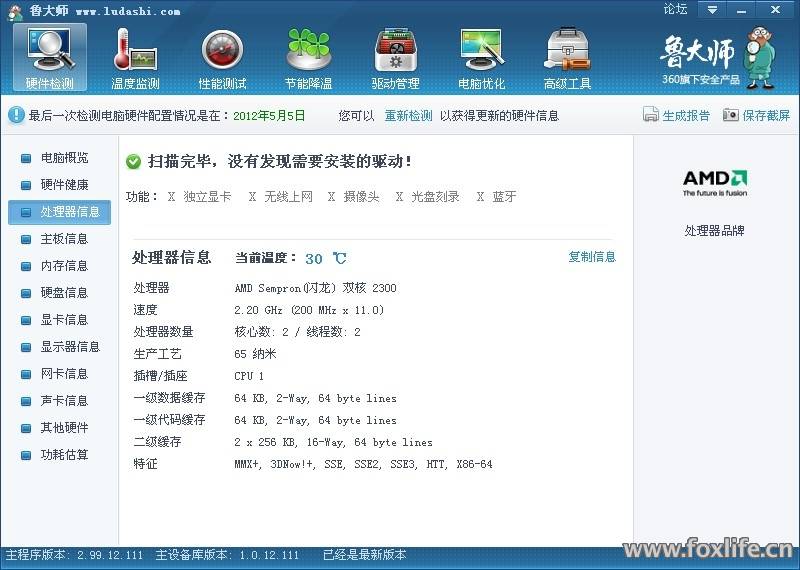Click the AMD processor brand logo
The height and width of the screenshot is (570, 800).
[x=714, y=183]
